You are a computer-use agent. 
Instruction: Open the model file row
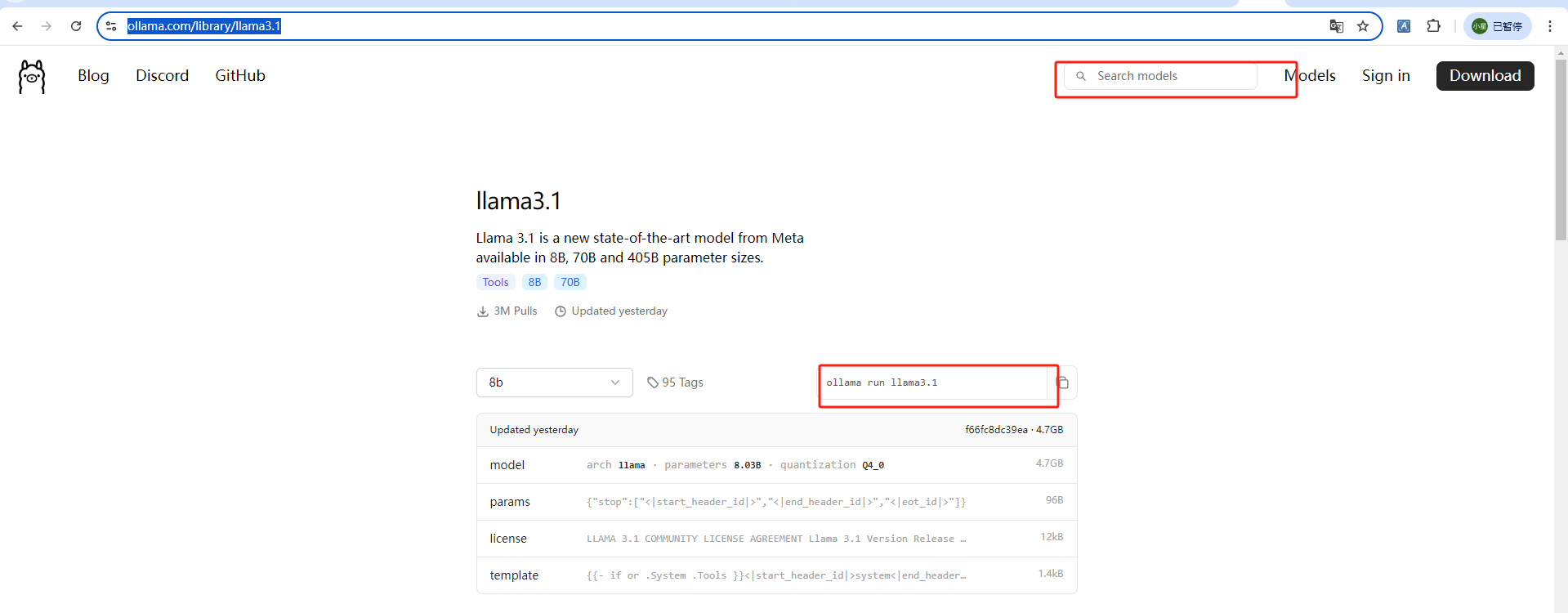tap(776, 465)
